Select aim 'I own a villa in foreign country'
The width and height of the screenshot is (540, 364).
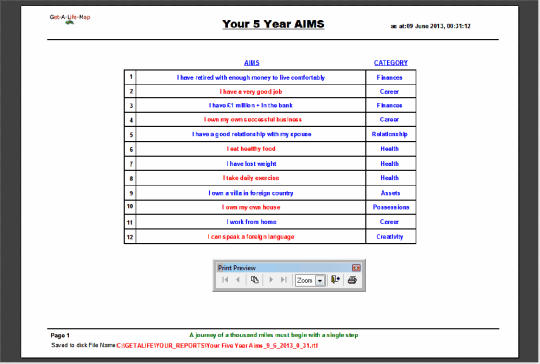coord(251,193)
